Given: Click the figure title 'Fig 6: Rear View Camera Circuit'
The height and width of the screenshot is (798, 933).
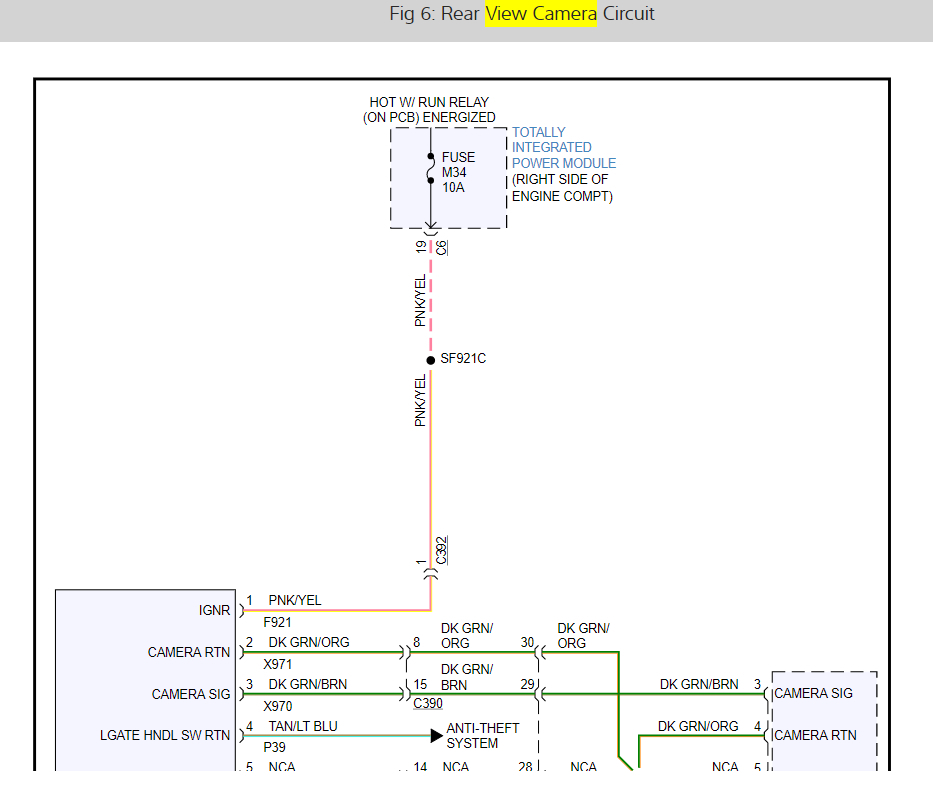Looking at the screenshot, I should pos(522,14).
